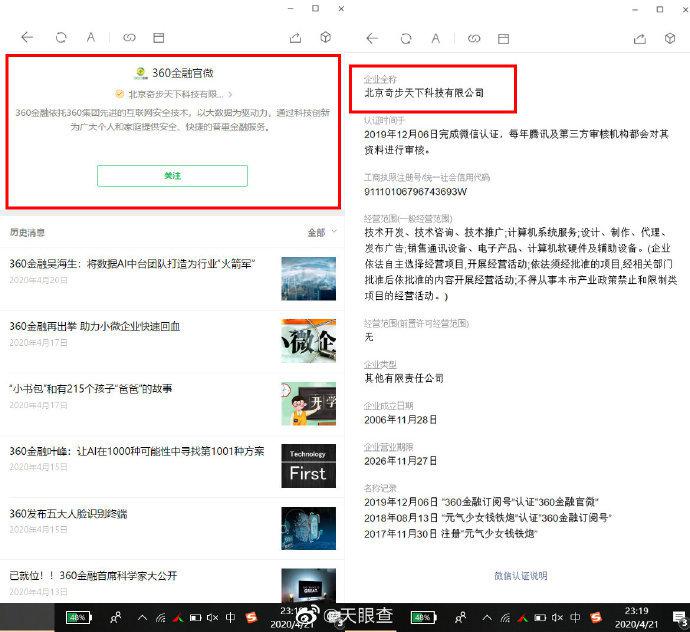Click left taskbar battery 48% indicator
690x632 pixels.
[78, 618]
